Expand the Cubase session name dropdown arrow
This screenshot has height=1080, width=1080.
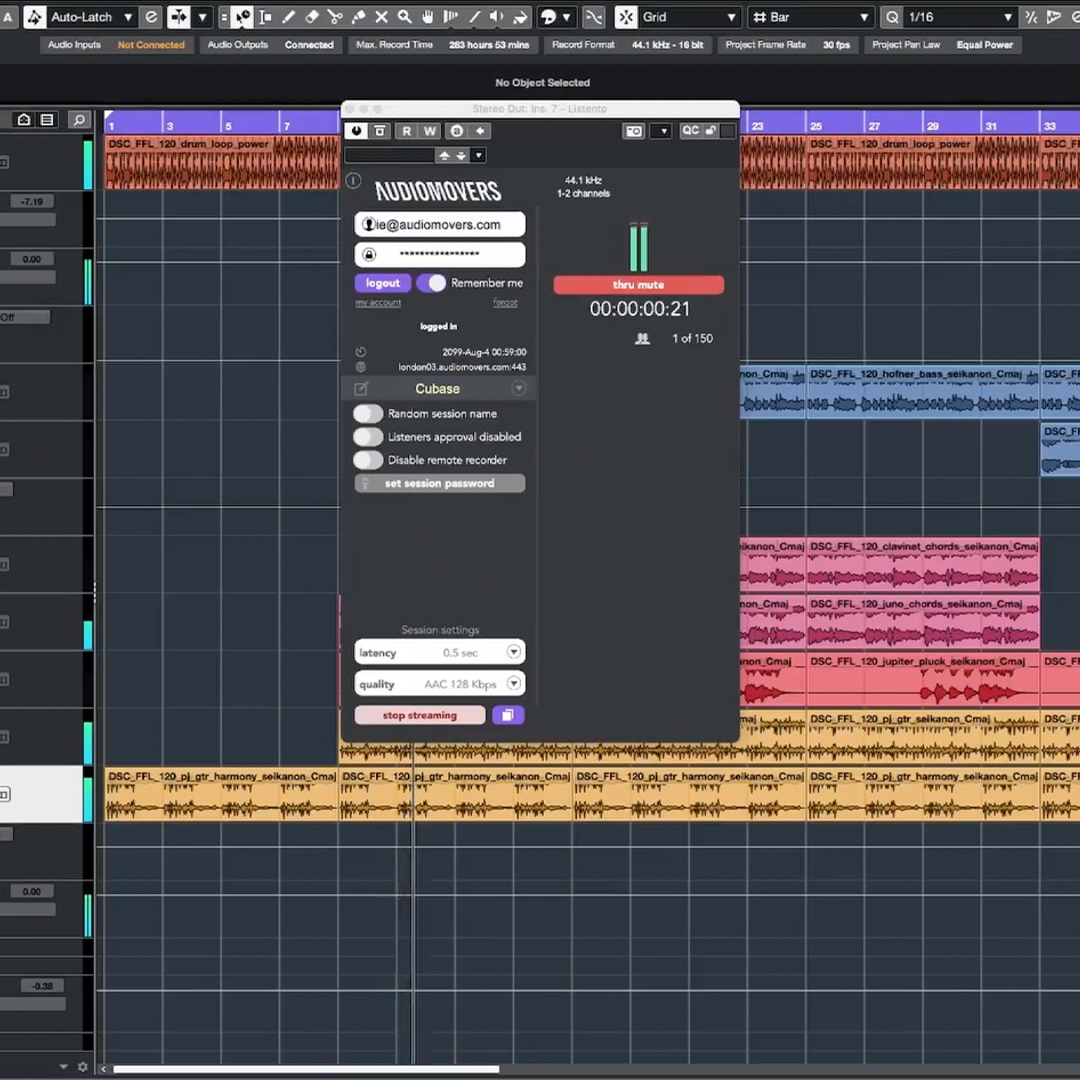tap(519, 388)
